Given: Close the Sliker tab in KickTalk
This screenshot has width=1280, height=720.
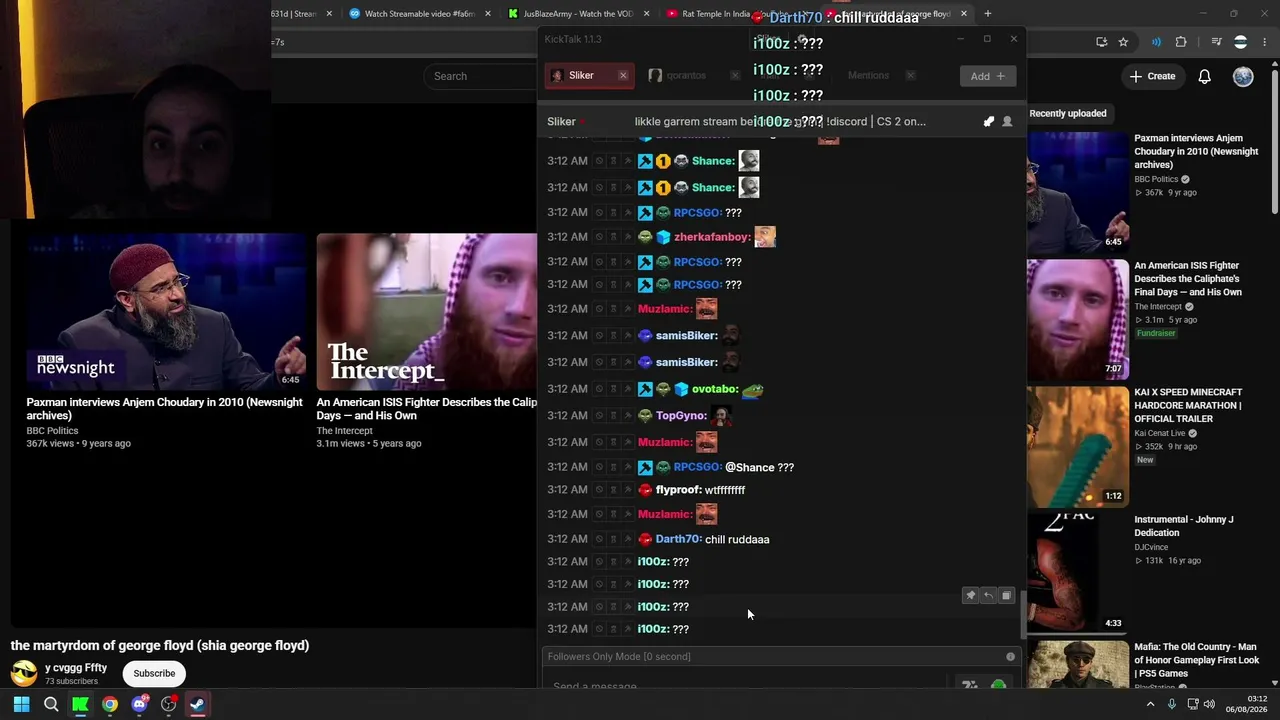Looking at the screenshot, I should pyautogui.click(x=623, y=76).
